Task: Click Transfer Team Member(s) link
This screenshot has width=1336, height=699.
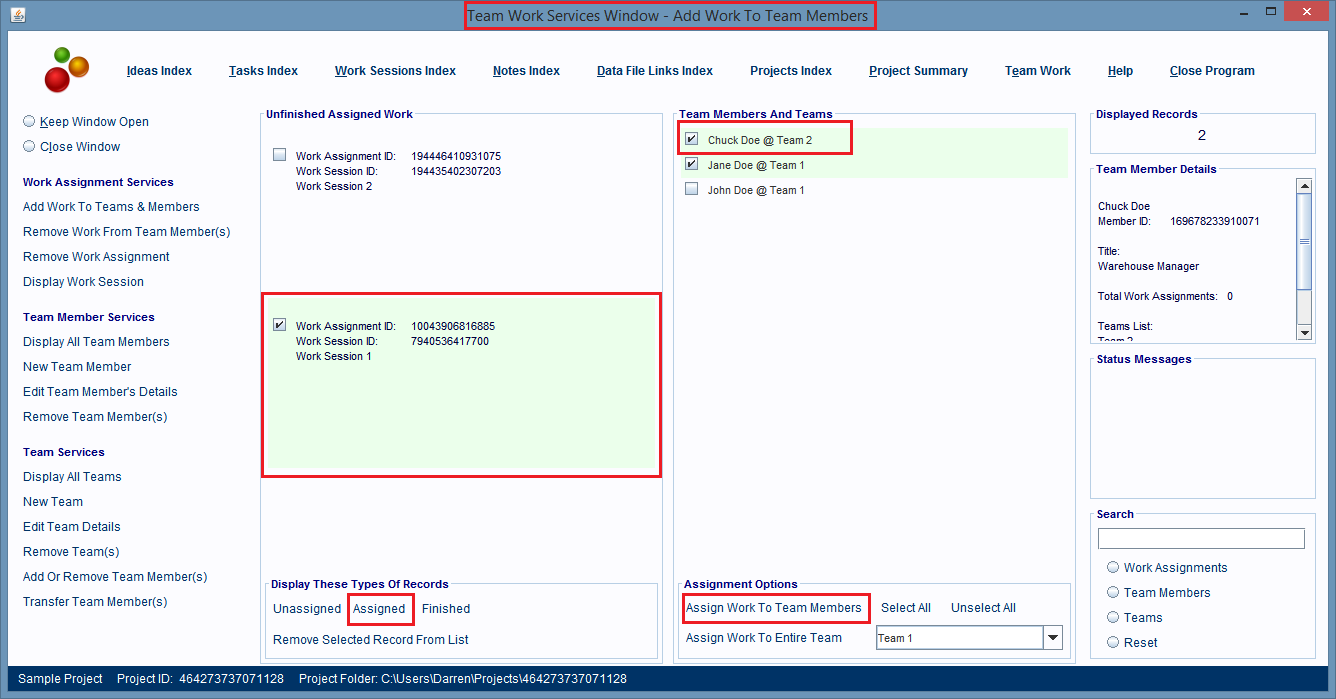Action: pyautogui.click(x=95, y=602)
